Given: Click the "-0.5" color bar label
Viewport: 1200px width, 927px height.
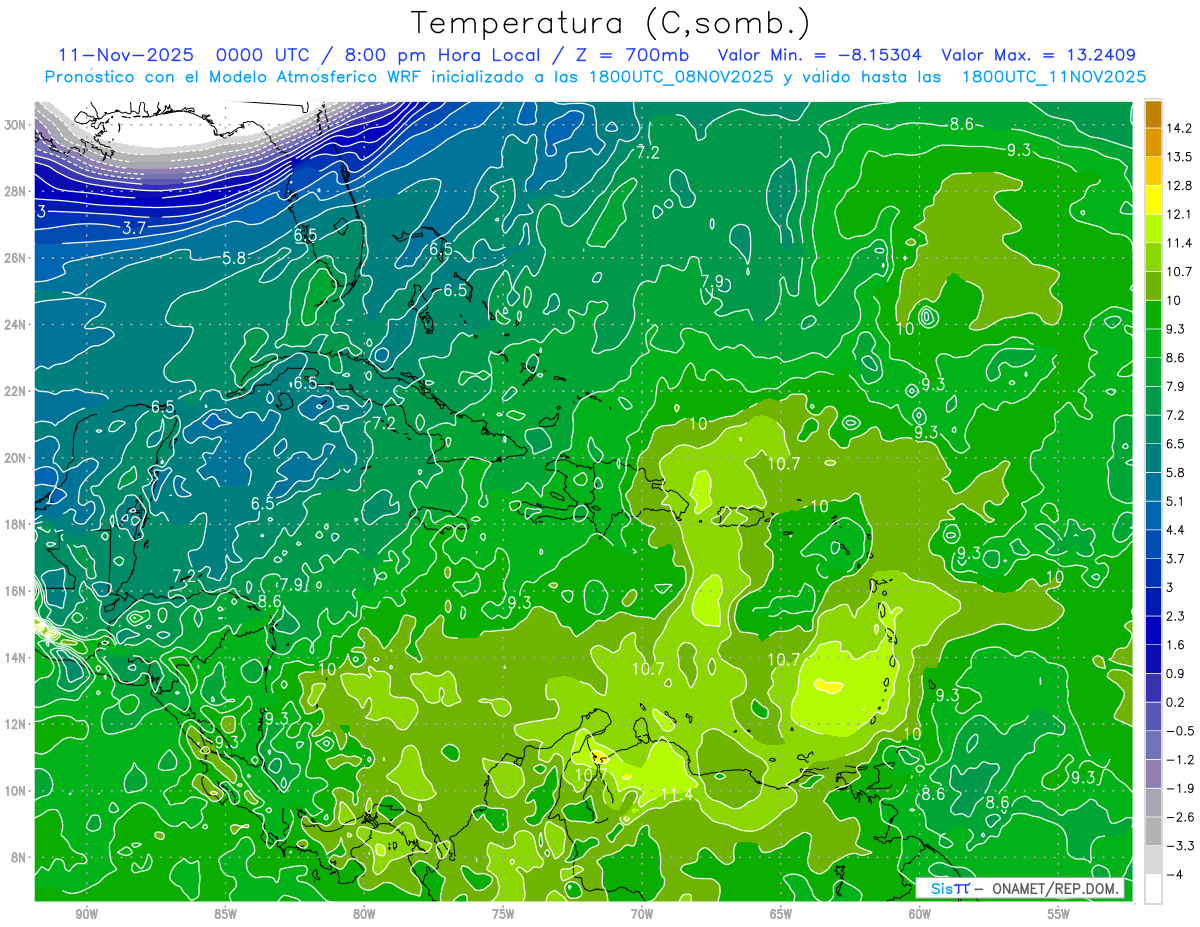Looking at the screenshot, I should (1178, 731).
